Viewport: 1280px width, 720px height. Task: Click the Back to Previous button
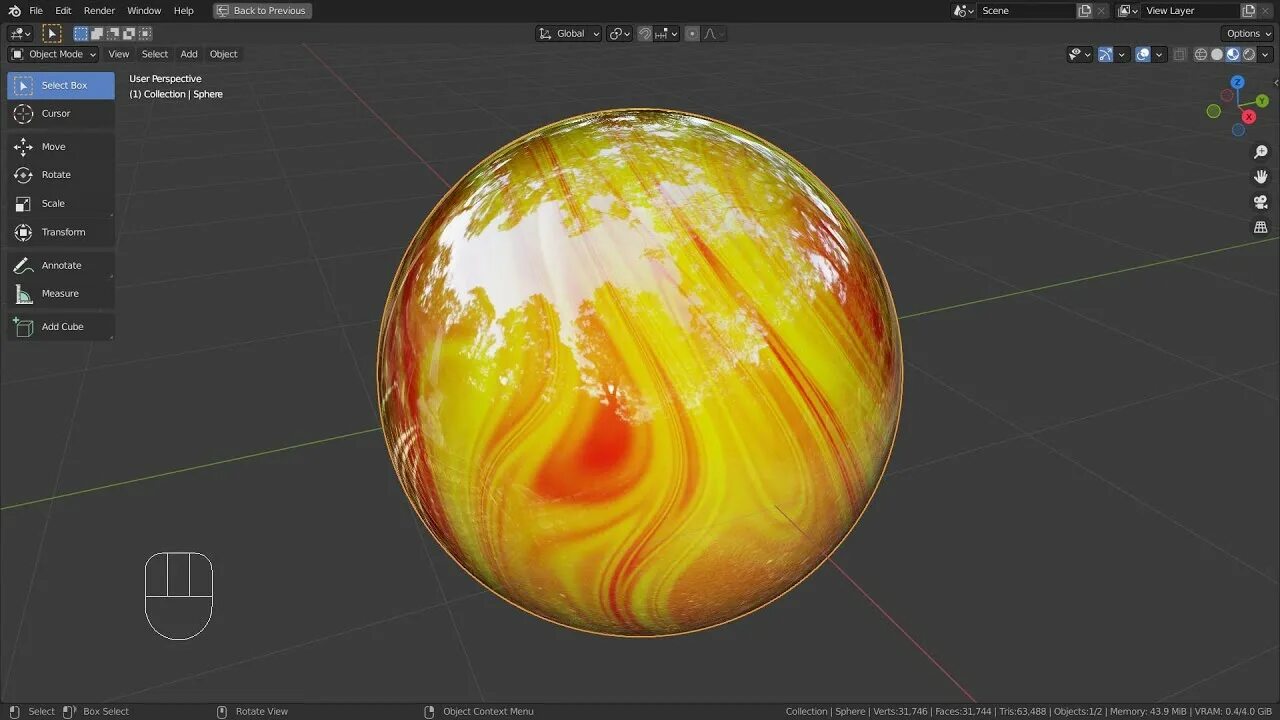coord(262,10)
